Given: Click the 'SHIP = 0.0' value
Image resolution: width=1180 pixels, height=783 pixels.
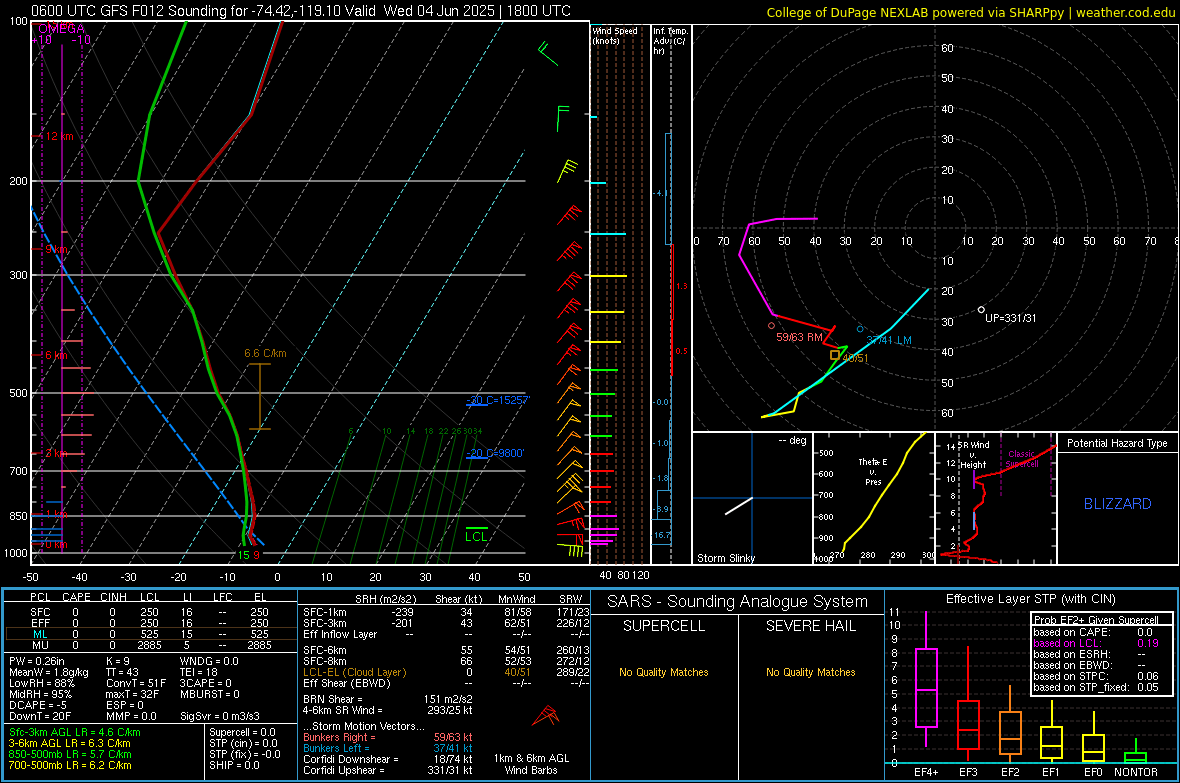Looking at the screenshot, I should 234,765.
